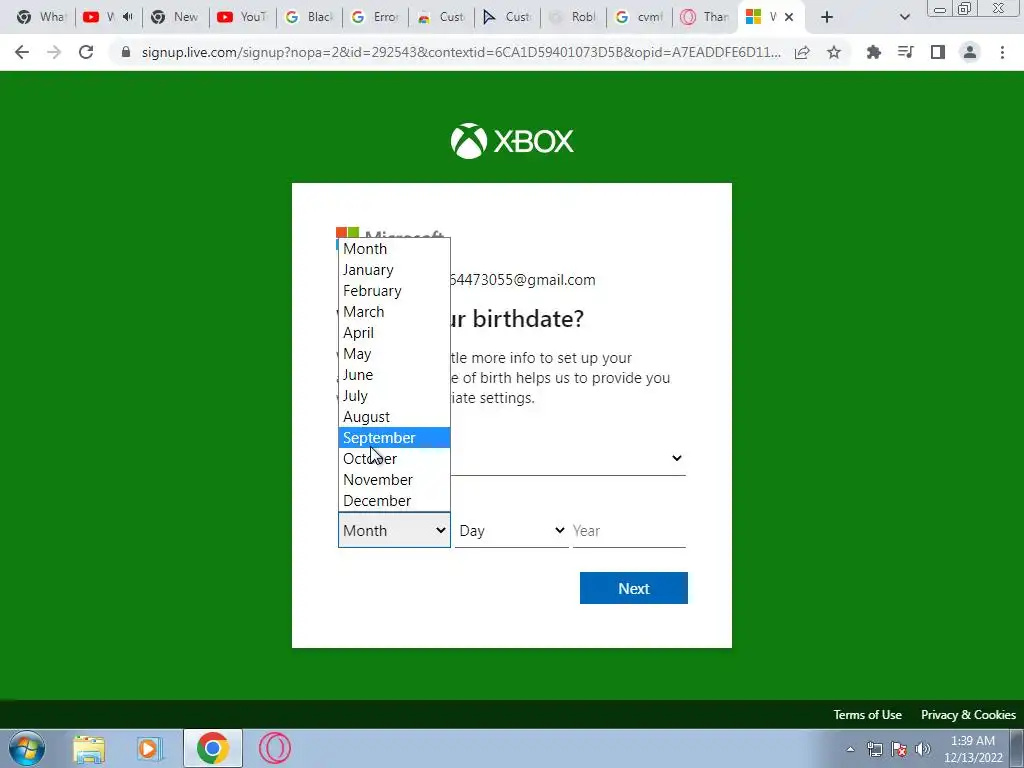Switch to the 'Robl' tab

573,17
